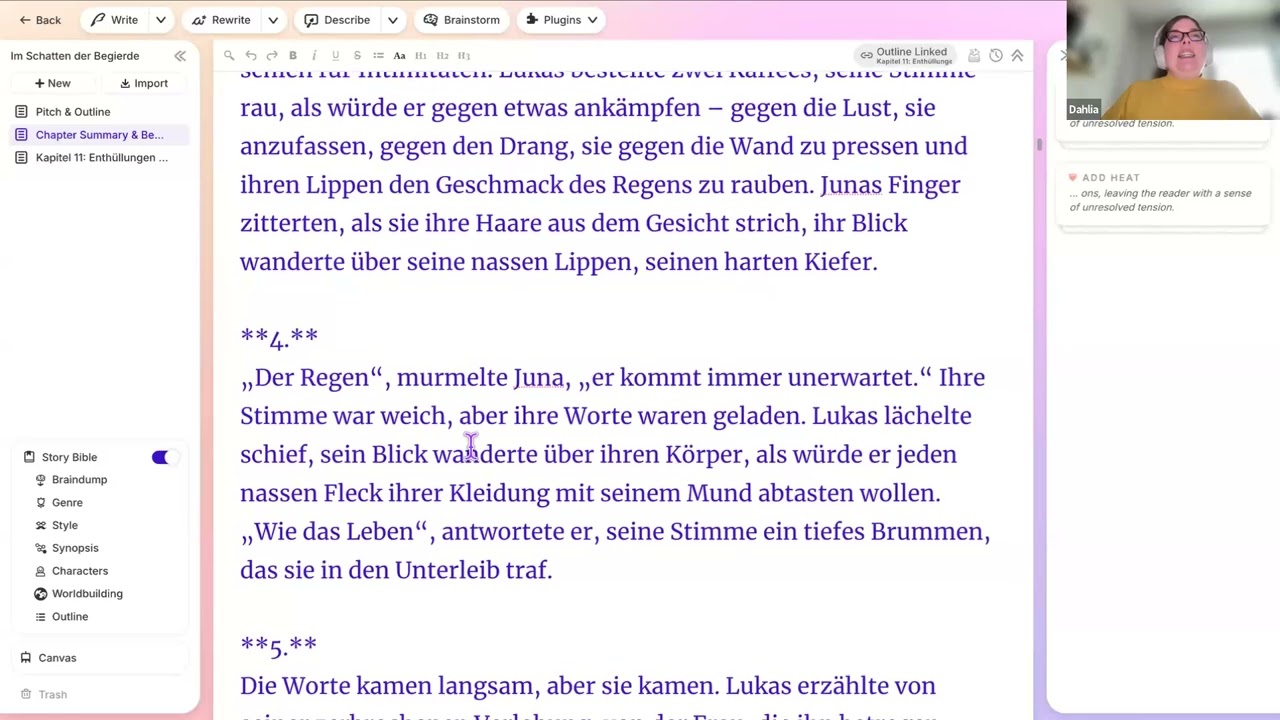Open the Story Bible Outline section

[x=70, y=617]
